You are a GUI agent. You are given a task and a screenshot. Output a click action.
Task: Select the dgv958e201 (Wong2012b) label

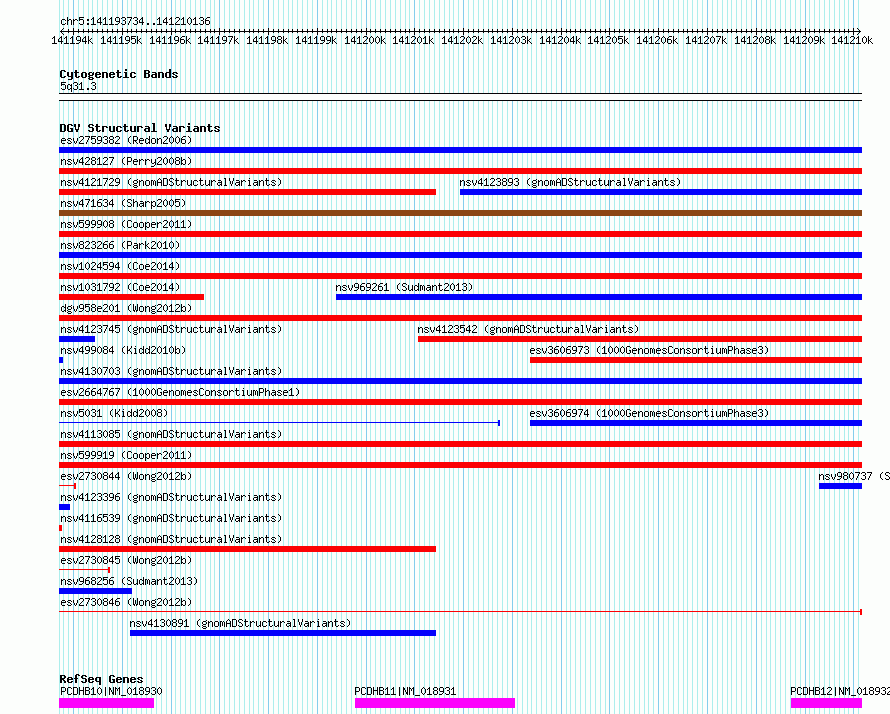pyautogui.click(x=126, y=308)
